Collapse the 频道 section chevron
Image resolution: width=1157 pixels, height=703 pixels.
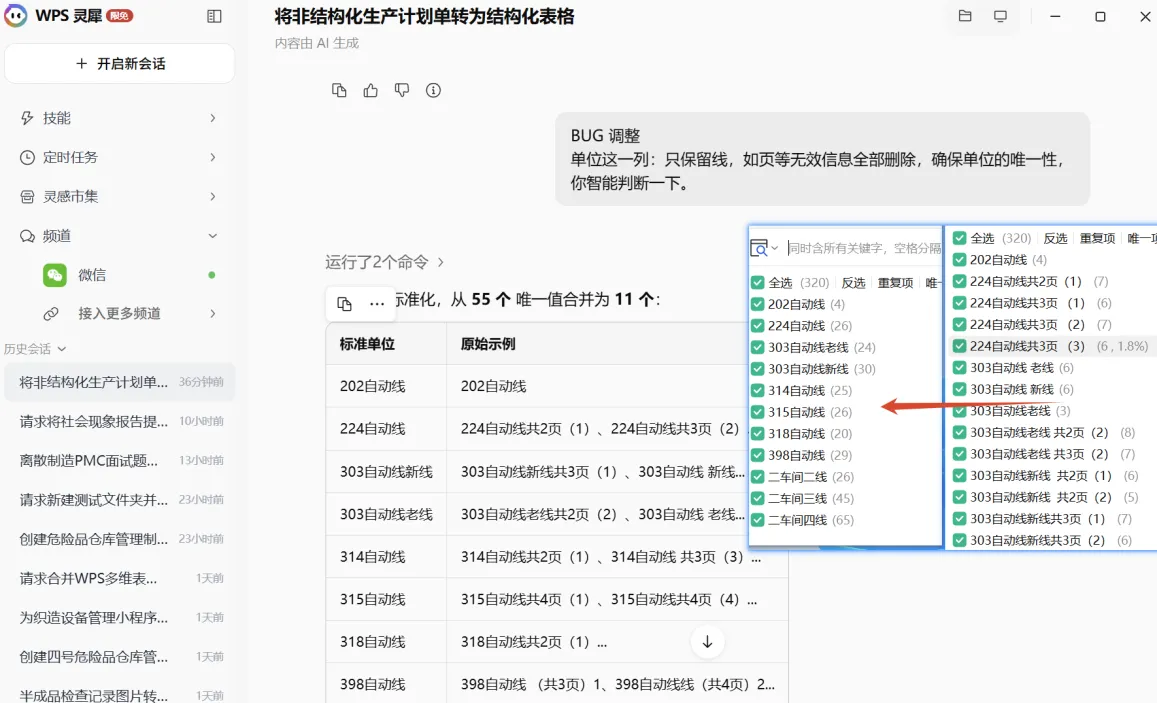click(213, 236)
